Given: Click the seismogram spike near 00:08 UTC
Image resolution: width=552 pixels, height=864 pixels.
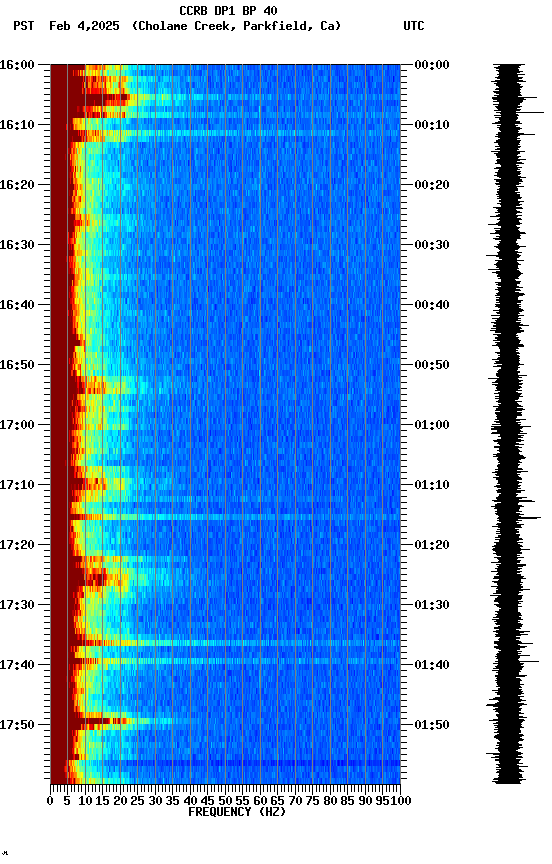Looking at the screenshot, I should 532,112.
